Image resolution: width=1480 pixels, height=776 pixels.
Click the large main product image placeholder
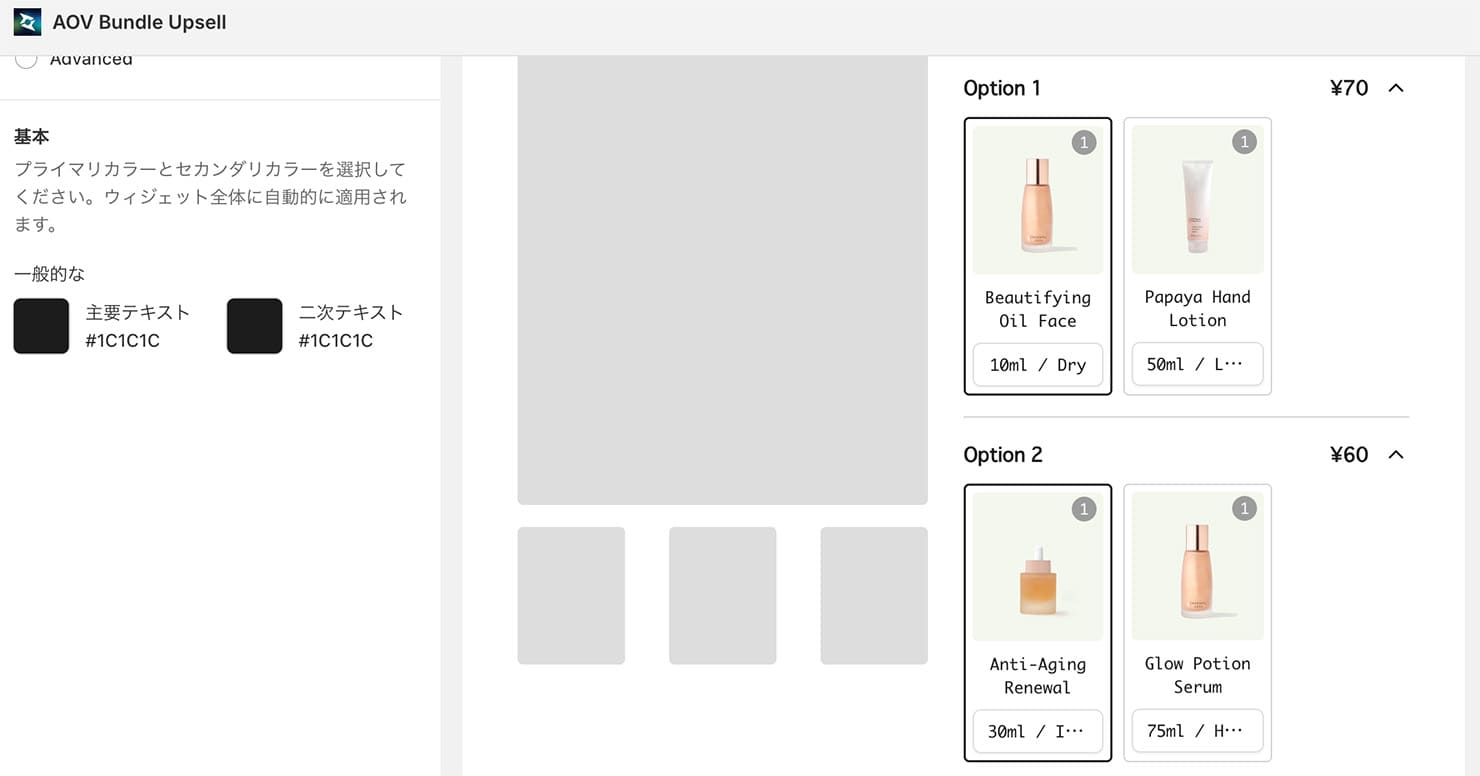722,280
